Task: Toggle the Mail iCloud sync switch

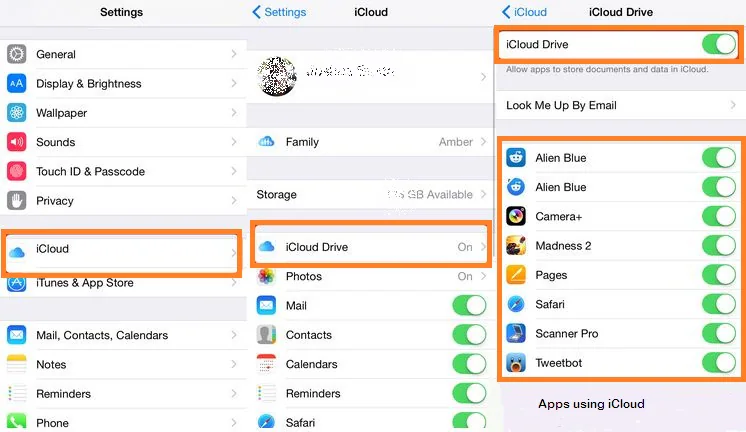Action: pyautogui.click(x=469, y=305)
